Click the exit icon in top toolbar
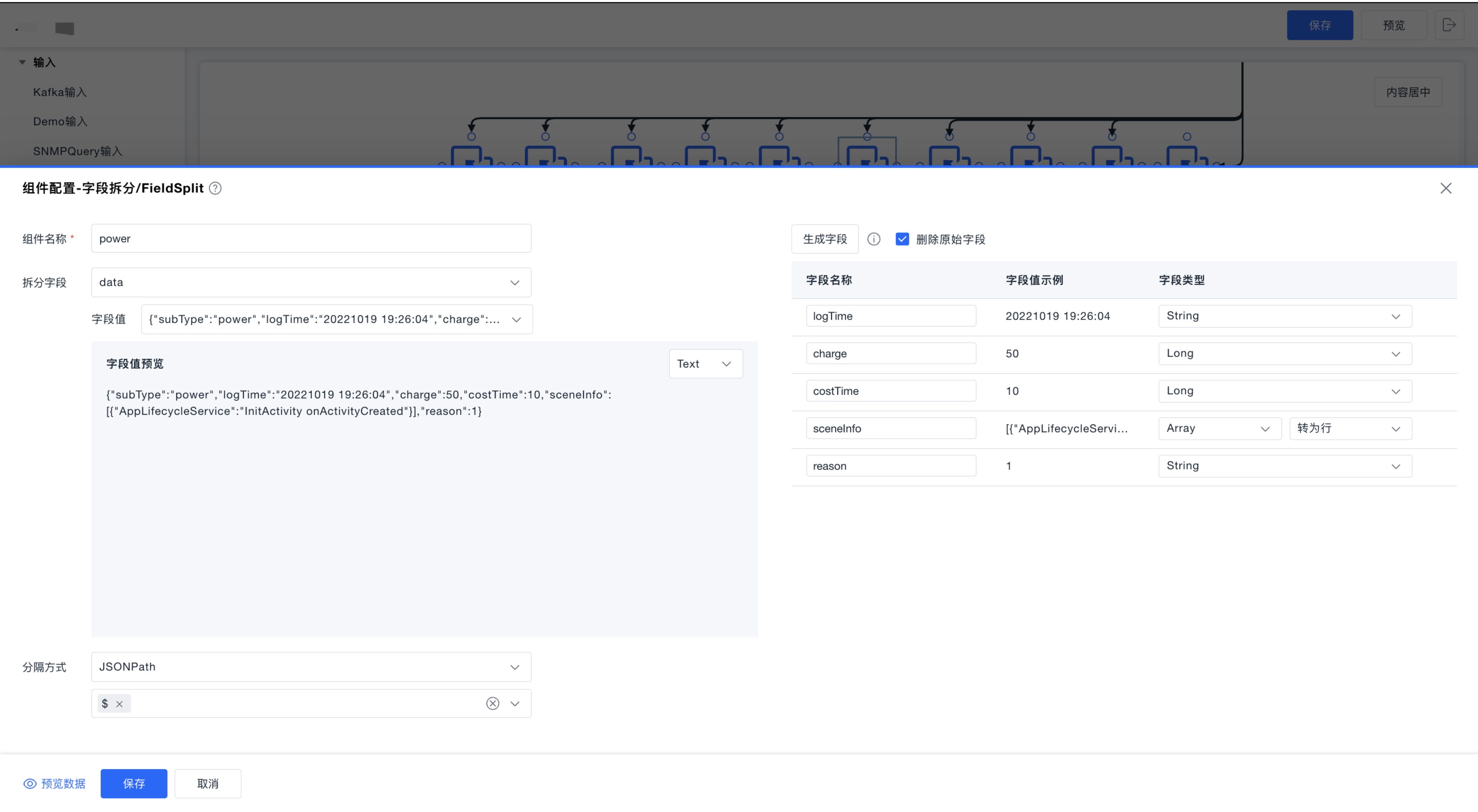This screenshot has height=812, width=1478. (x=1449, y=25)
